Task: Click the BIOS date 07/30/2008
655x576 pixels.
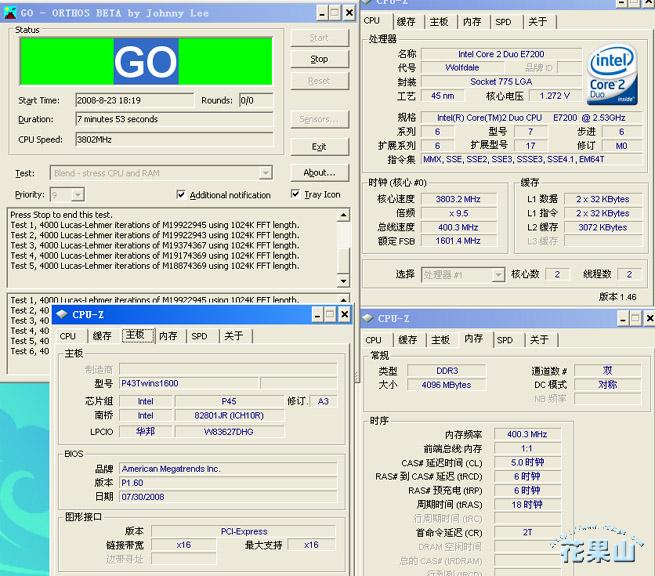Action: pos(228,497)
